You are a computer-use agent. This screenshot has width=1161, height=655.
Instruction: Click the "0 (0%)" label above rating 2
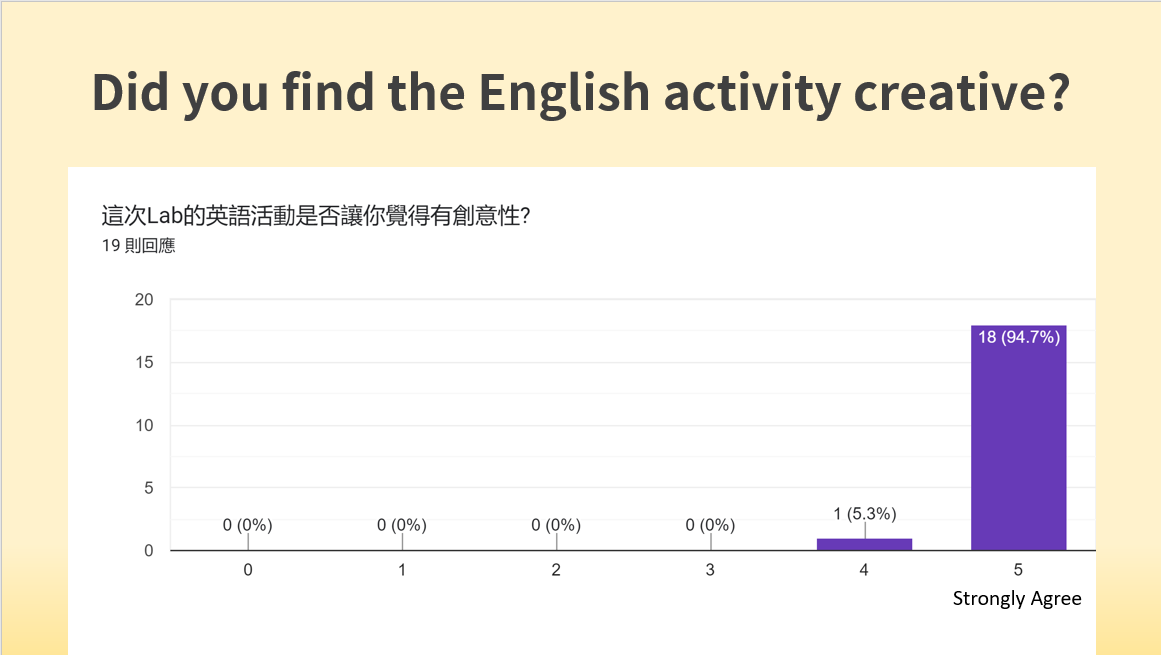click(556, 525)
